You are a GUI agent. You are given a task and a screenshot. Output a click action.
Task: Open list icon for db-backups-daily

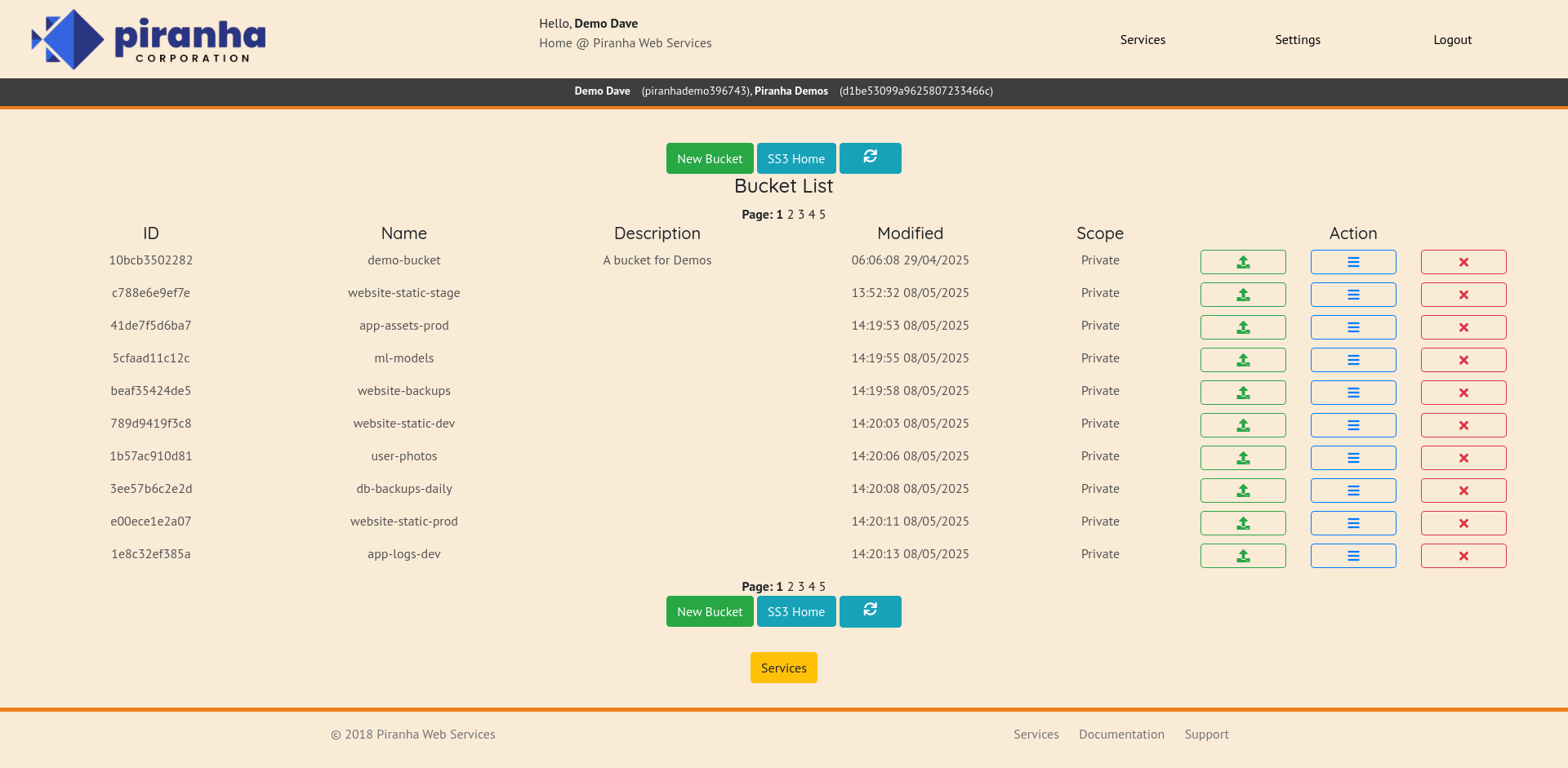pos(1352,491)
